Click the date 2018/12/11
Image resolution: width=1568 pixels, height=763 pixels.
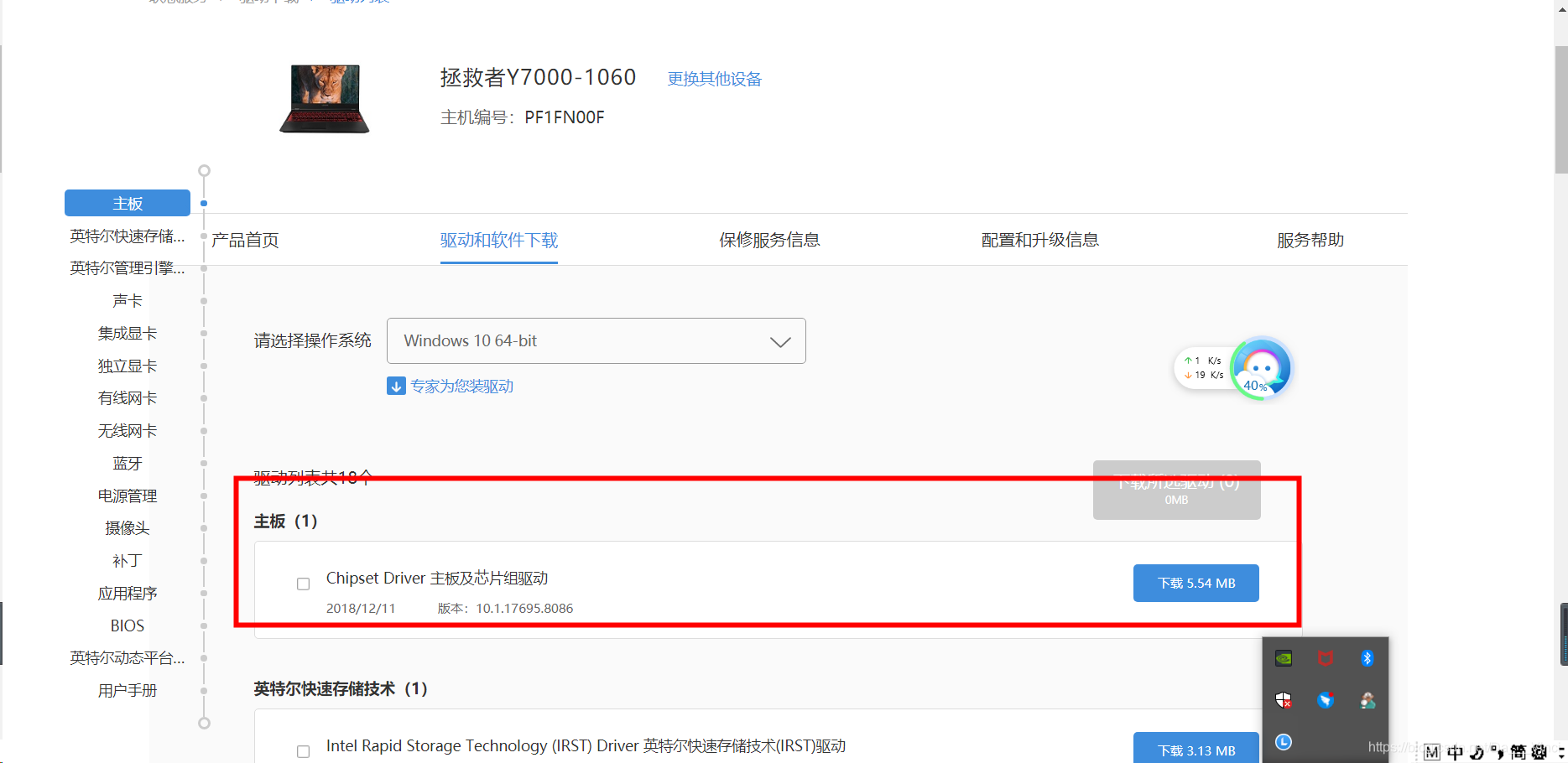pyautogui.click(x=361, y=608)
